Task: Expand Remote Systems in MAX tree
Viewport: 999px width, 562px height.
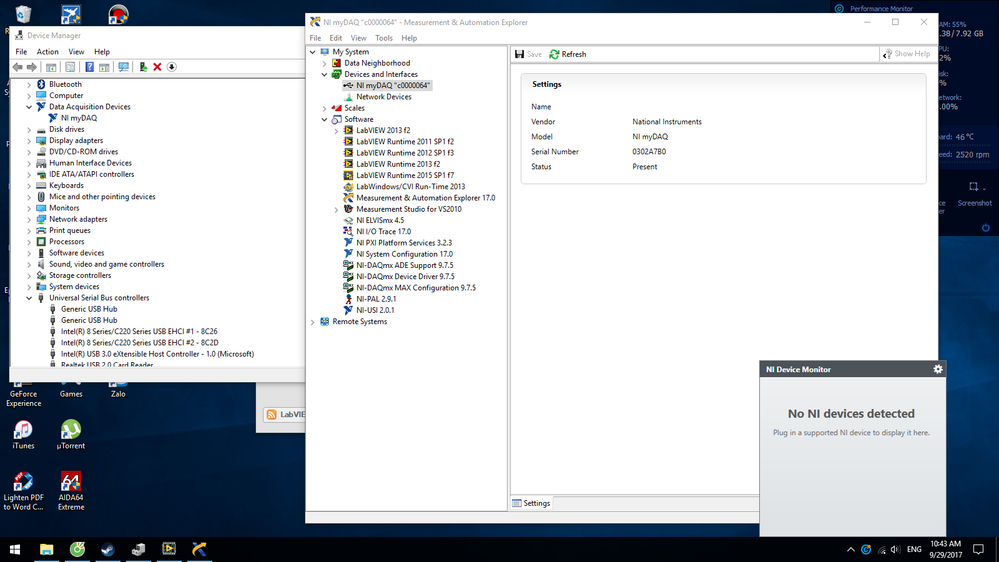Action: click(x=313, y=322)
